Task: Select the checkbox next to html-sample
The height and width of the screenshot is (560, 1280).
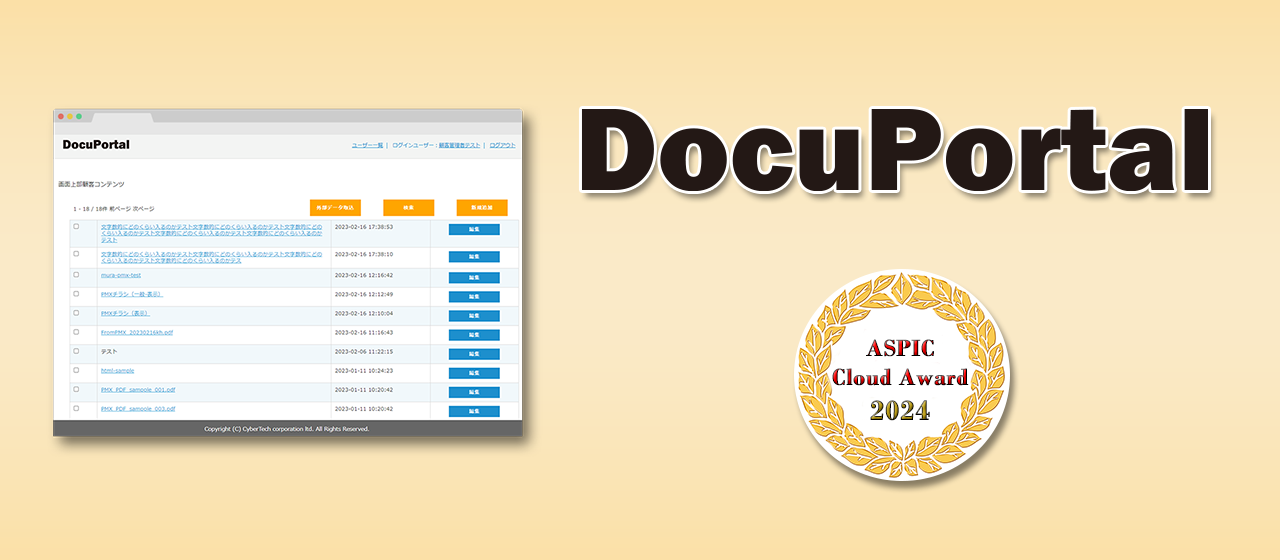Action: pos(76,370)
